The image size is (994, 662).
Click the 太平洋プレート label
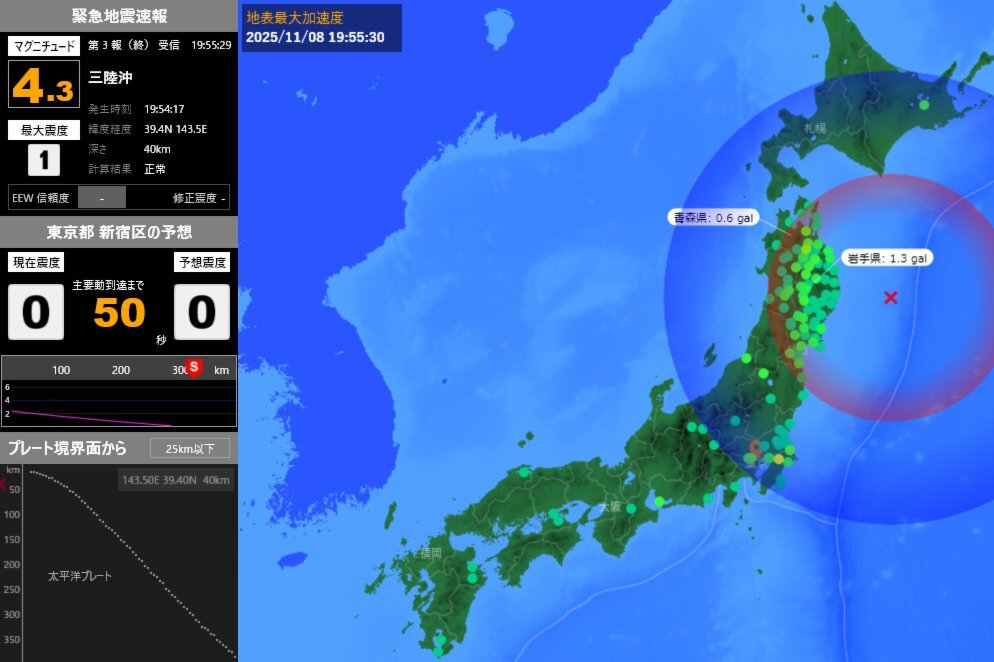point(80,576)
